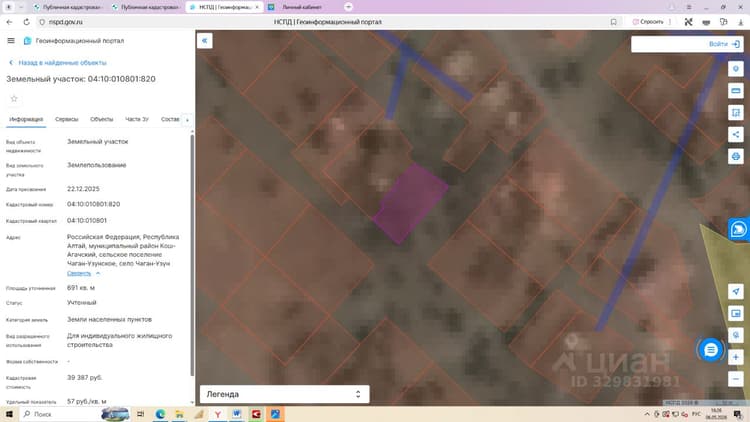
Task: Go back to Назад в найденные объекты
Action: [58, 63]
